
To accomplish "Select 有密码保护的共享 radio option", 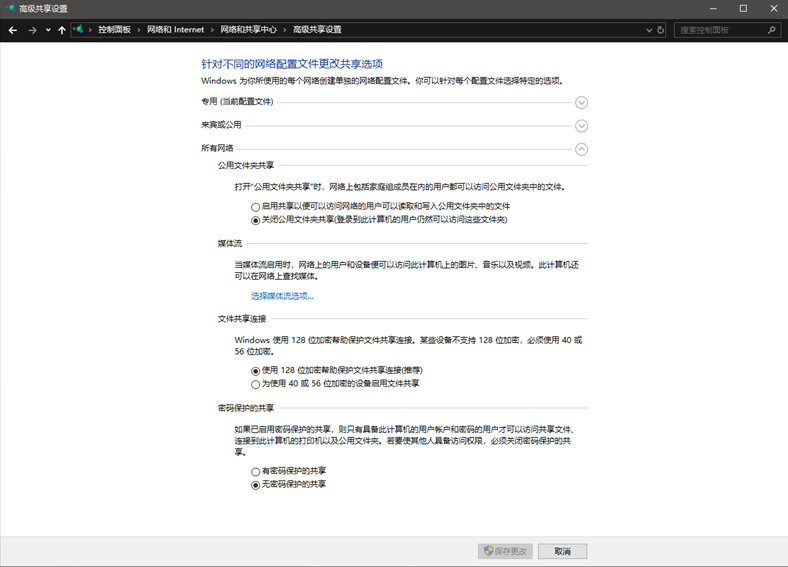I will (255, 471).
